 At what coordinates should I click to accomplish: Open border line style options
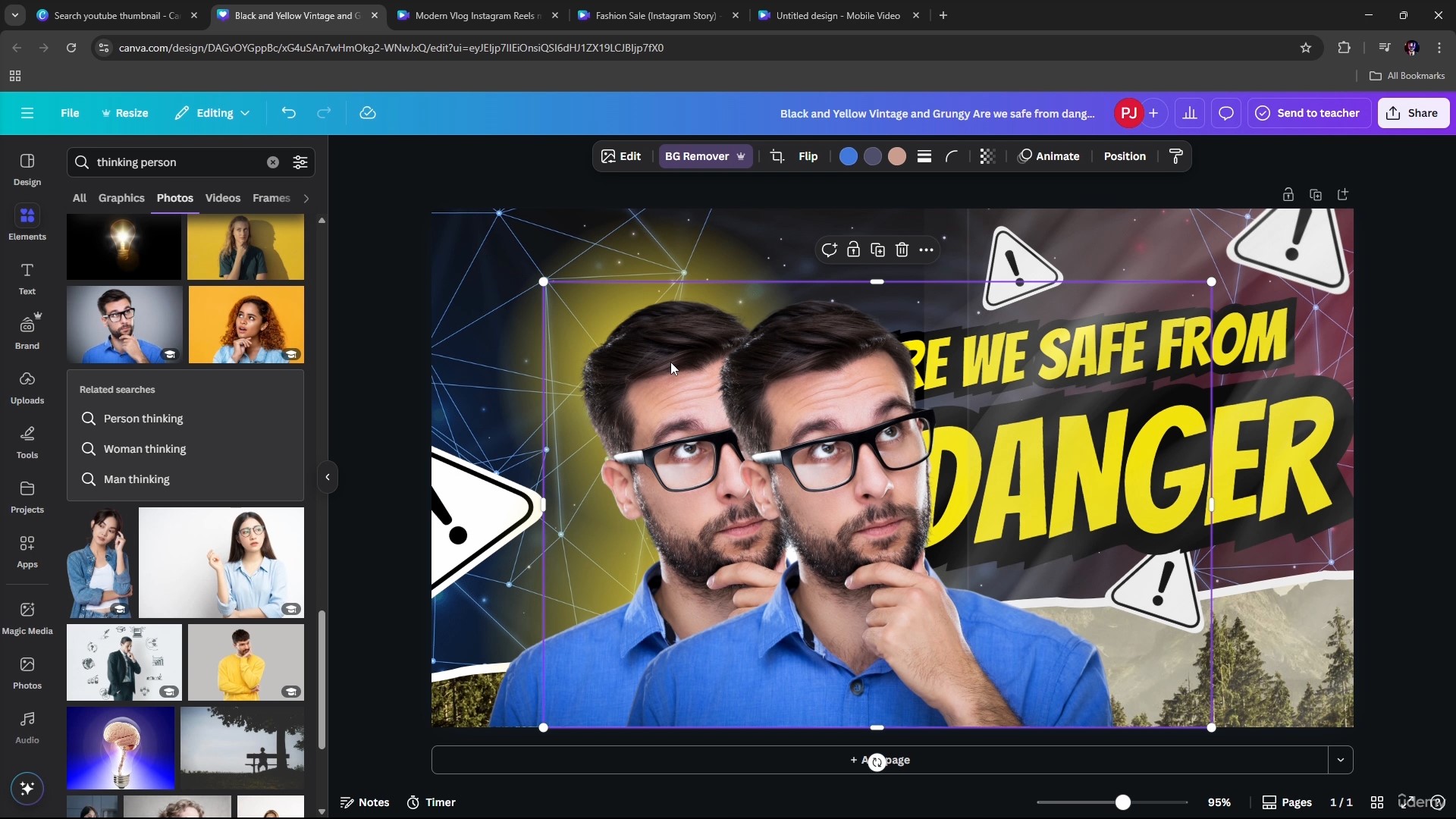coord(924,156)
